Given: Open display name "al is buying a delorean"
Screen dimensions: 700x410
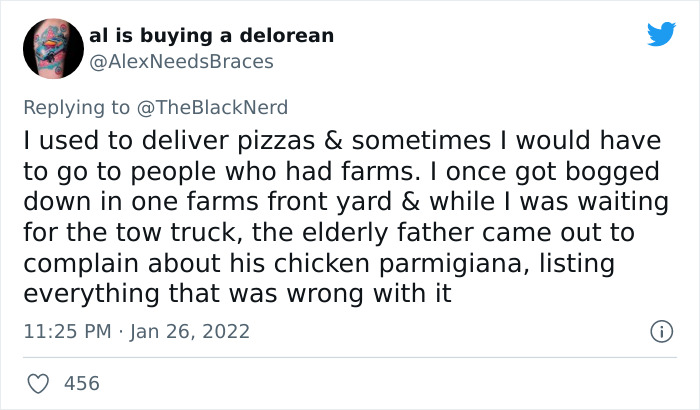Looking at the screenshot, I should pos(211,36).
